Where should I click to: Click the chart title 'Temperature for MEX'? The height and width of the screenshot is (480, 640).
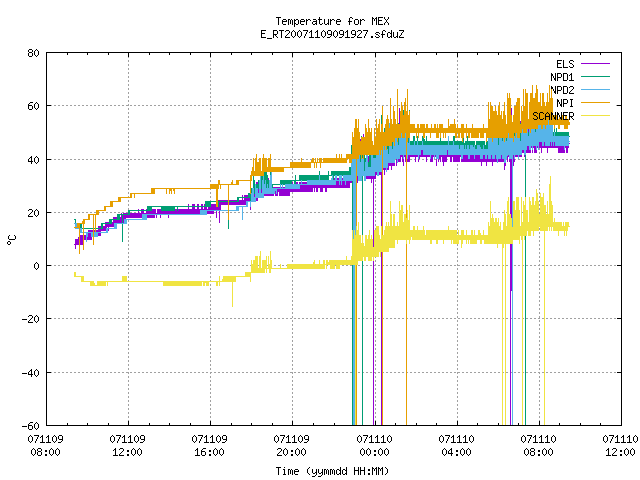pyautogui.click(x=332, y=21)
